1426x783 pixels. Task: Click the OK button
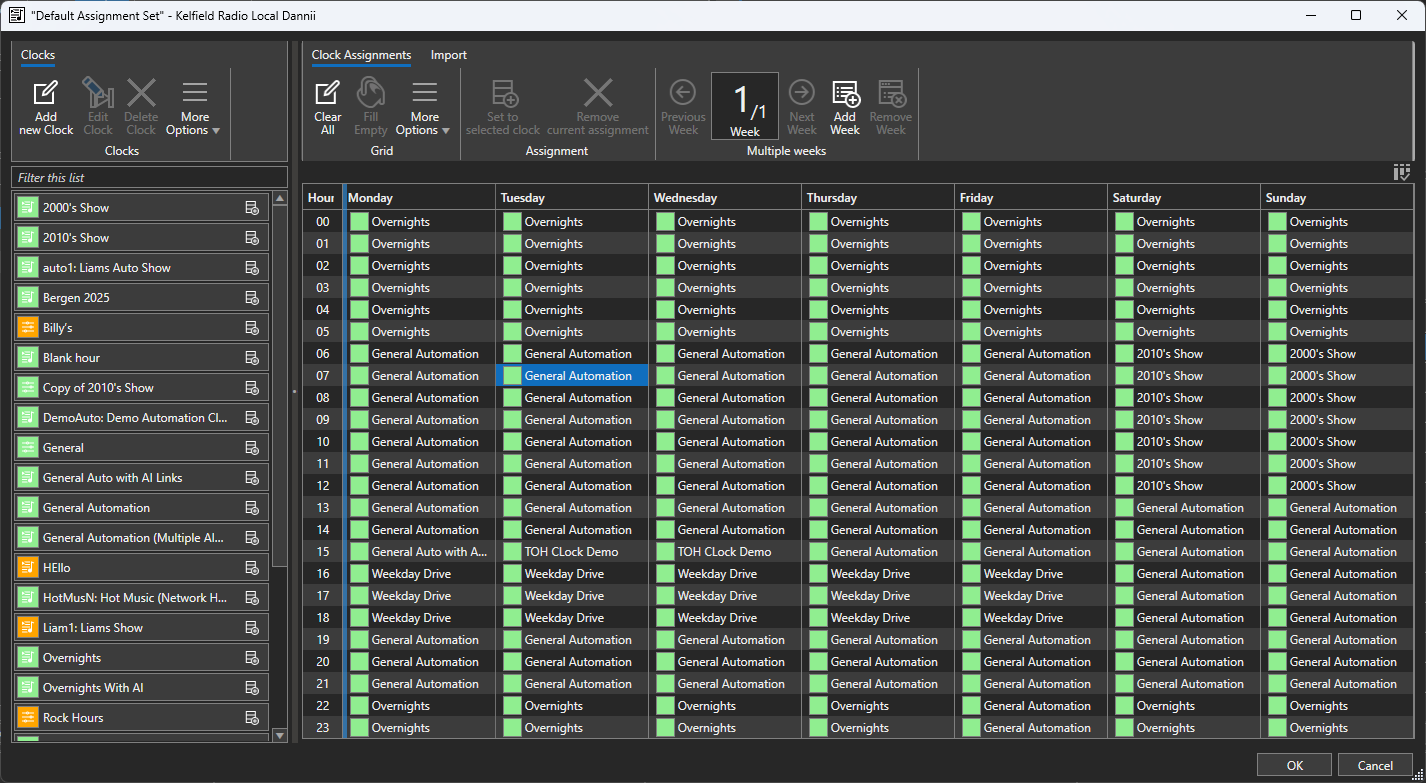pyautogui.click(x=1295, y=765)
